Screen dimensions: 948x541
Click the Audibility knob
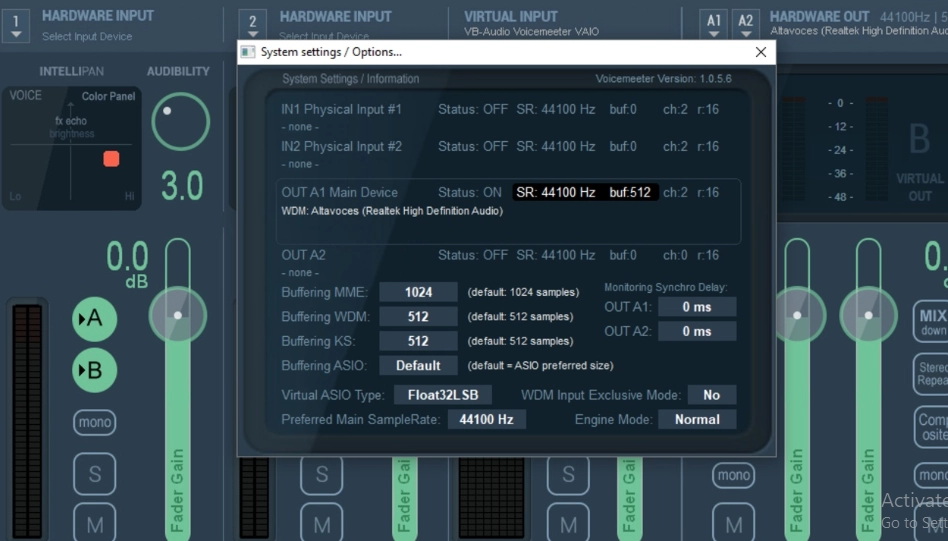tap(180, 122)
